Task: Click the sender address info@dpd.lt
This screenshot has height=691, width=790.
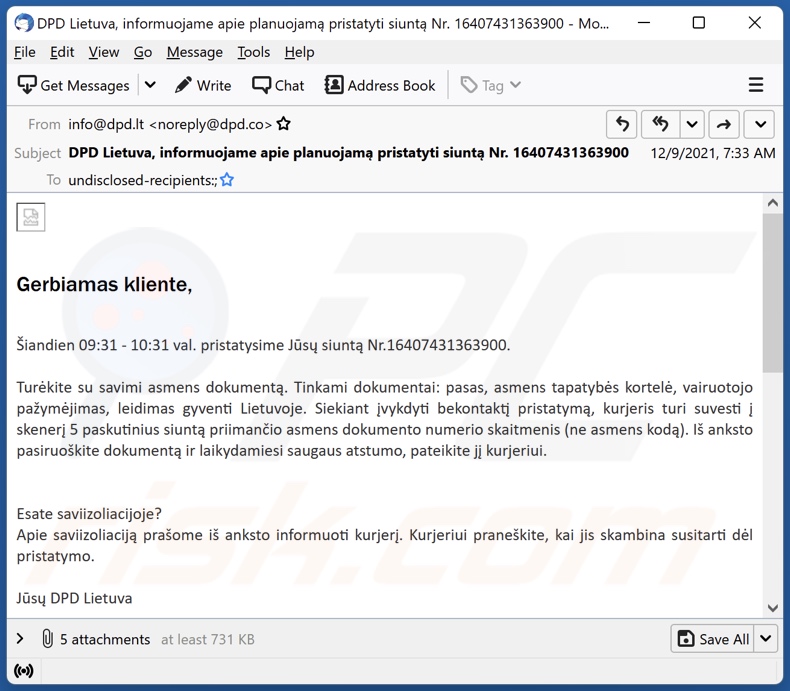Action: [x=170, y=124]
